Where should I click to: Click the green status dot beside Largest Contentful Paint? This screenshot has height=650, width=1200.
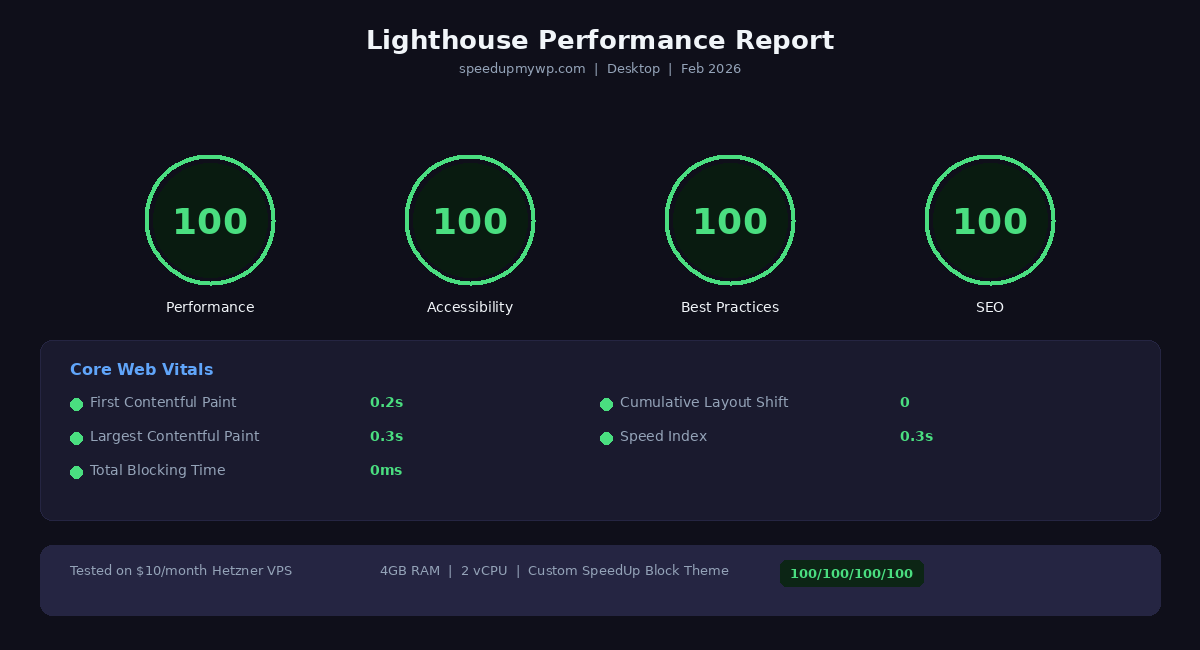click(76, 438)
